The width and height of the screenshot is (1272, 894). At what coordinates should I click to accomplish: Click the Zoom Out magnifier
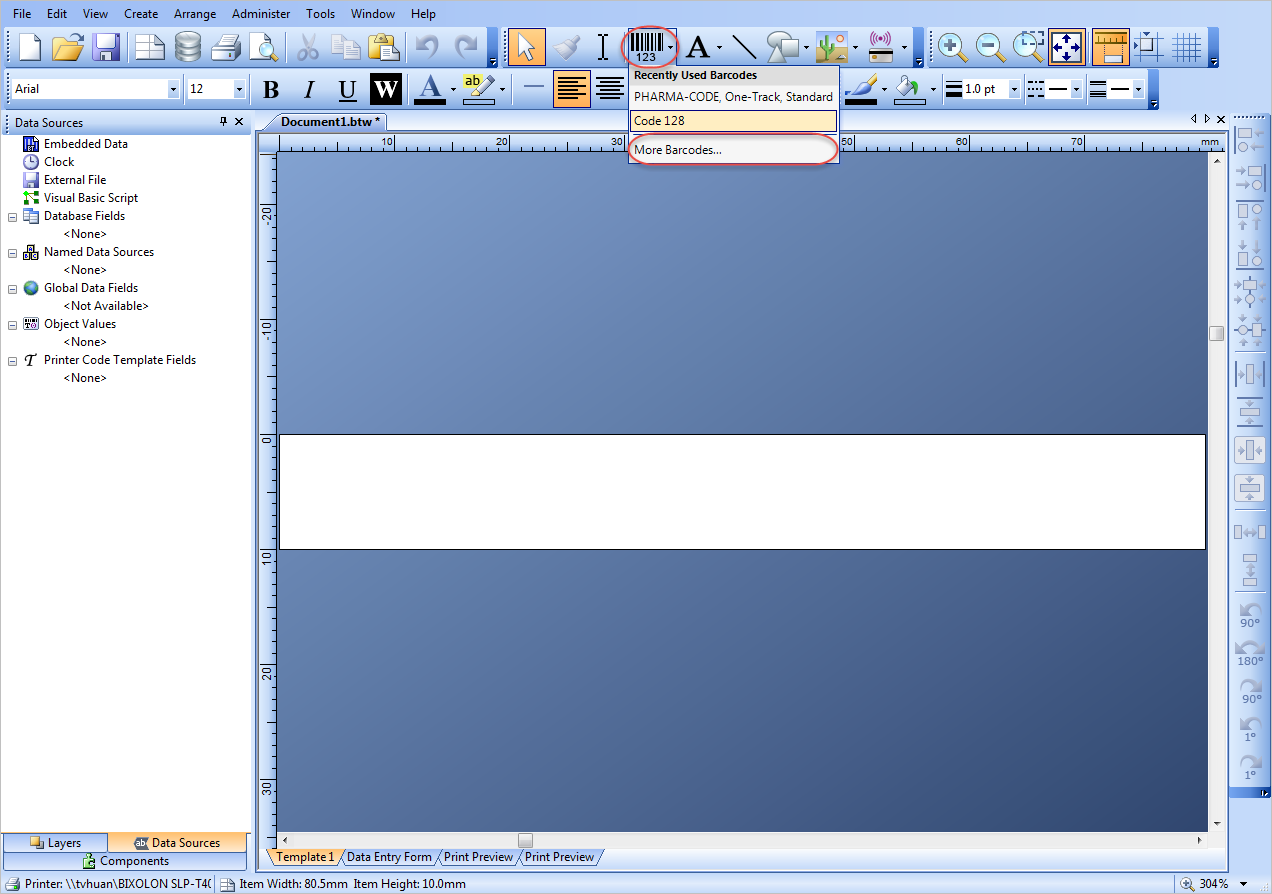pyautogui.click(x=990, y=47)
